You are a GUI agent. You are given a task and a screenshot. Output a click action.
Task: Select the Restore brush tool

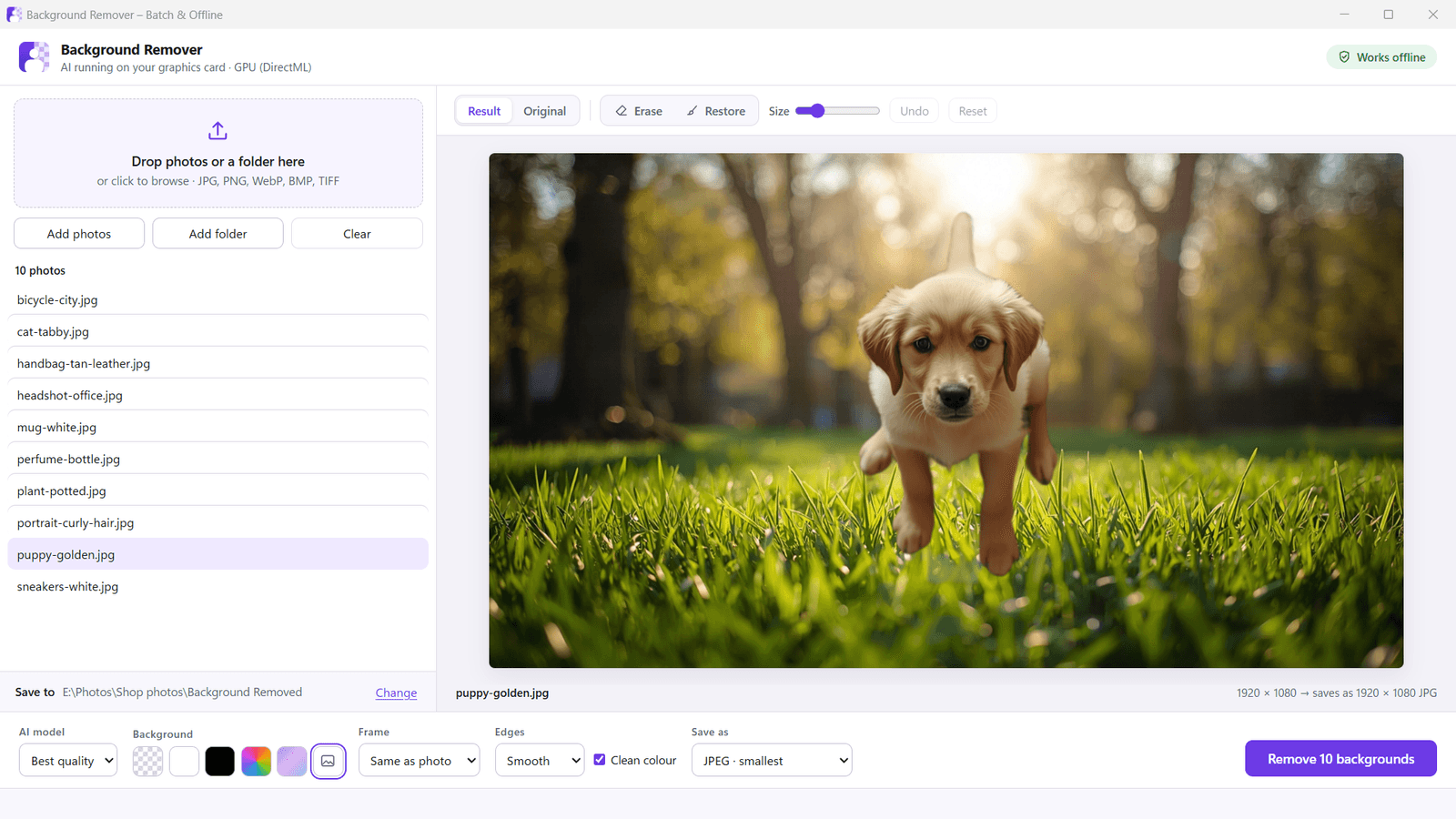[x=715, y=111]
